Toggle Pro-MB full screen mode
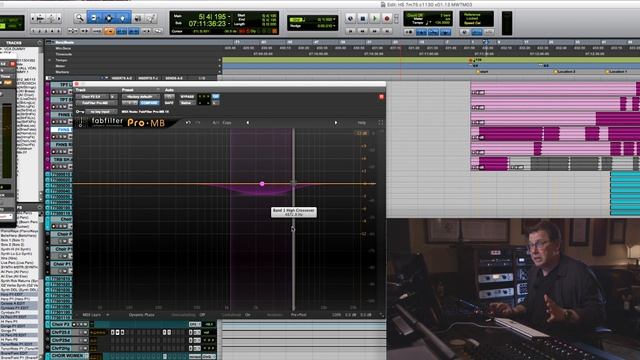Screen dimensions: 640x360 tap(380, 122)
